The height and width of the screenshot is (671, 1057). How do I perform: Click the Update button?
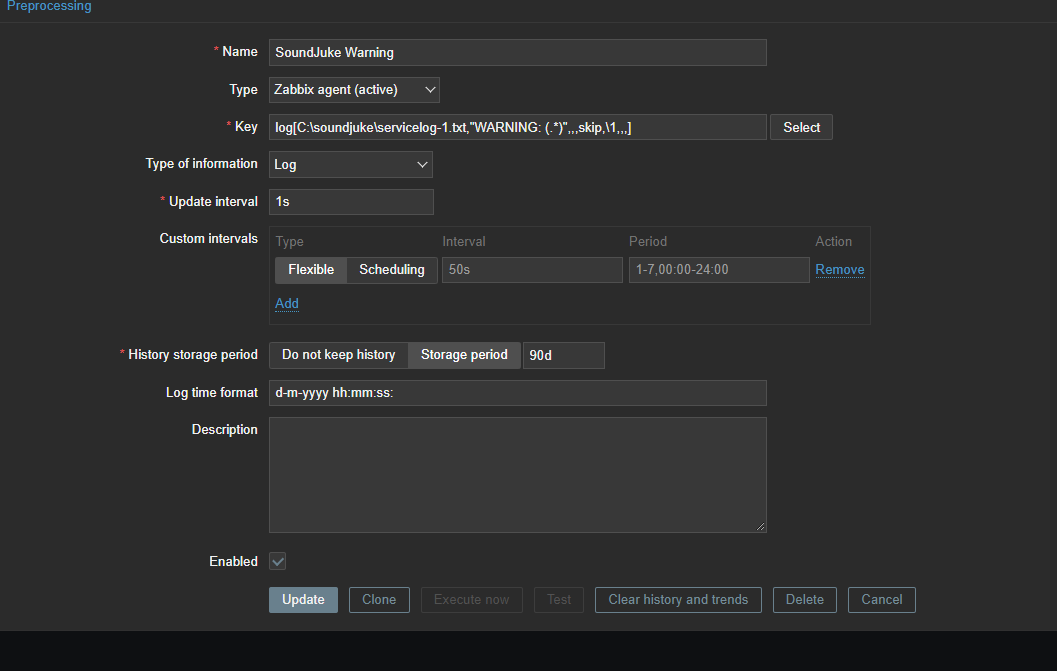(303, 599)
